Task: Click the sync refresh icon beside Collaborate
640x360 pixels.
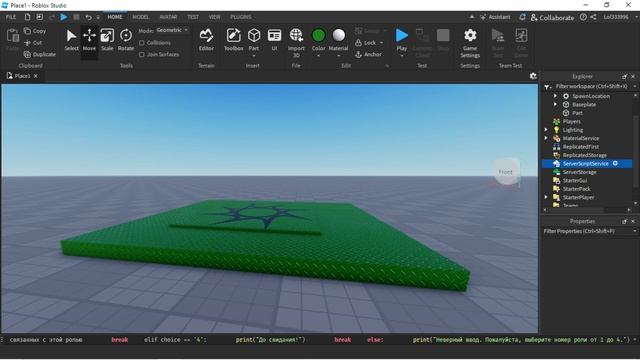Action: coord(522,17)
